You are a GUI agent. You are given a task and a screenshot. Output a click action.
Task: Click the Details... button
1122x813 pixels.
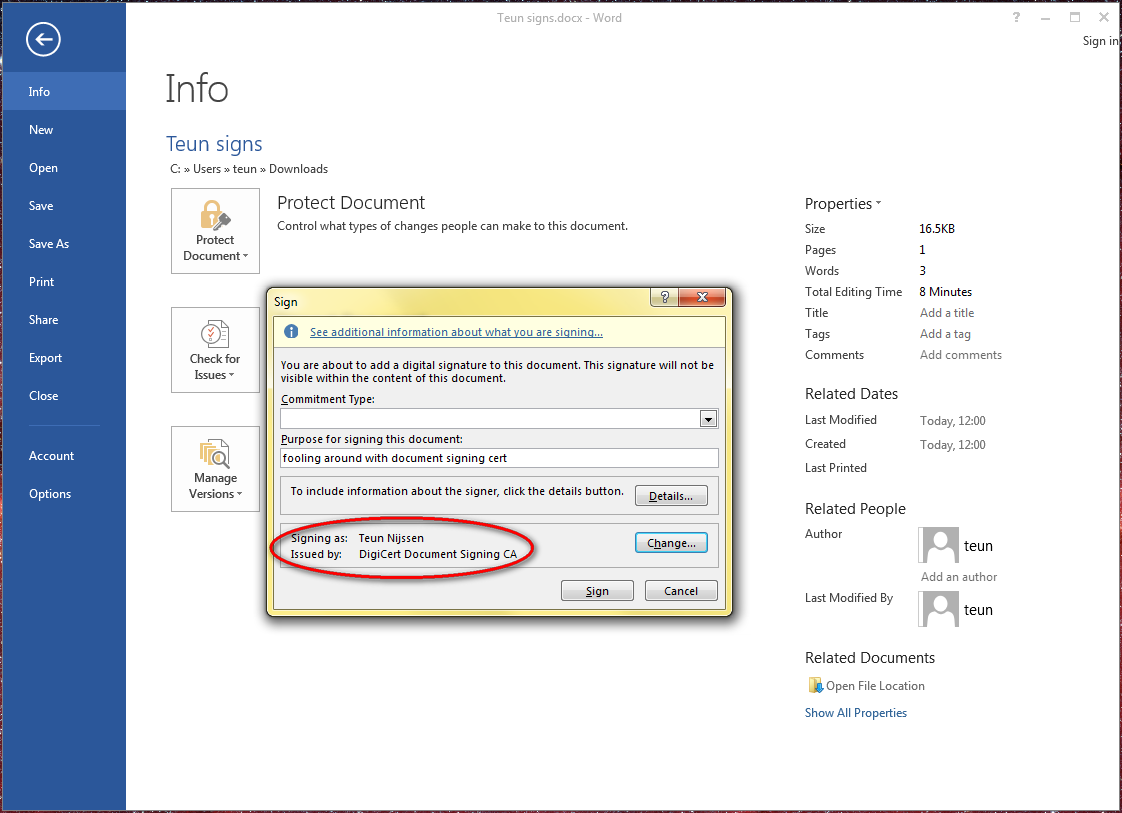pyautogui.click(x=671, y=496)
